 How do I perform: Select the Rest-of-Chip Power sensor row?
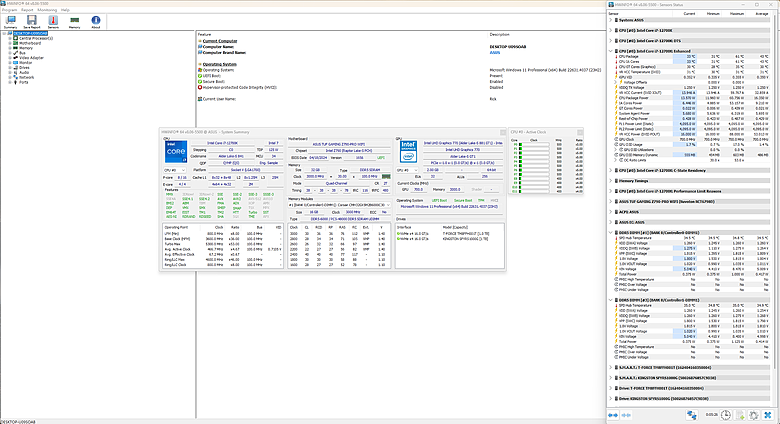click(691, 119)
